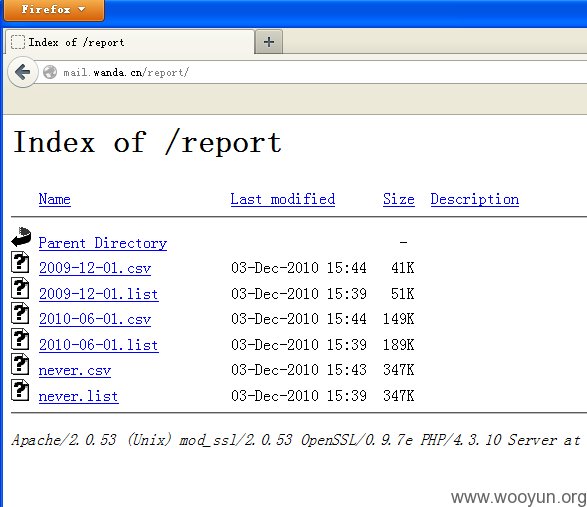Sort listing by Name column
This screenshot has width=587, height=507.
(55, 199)
